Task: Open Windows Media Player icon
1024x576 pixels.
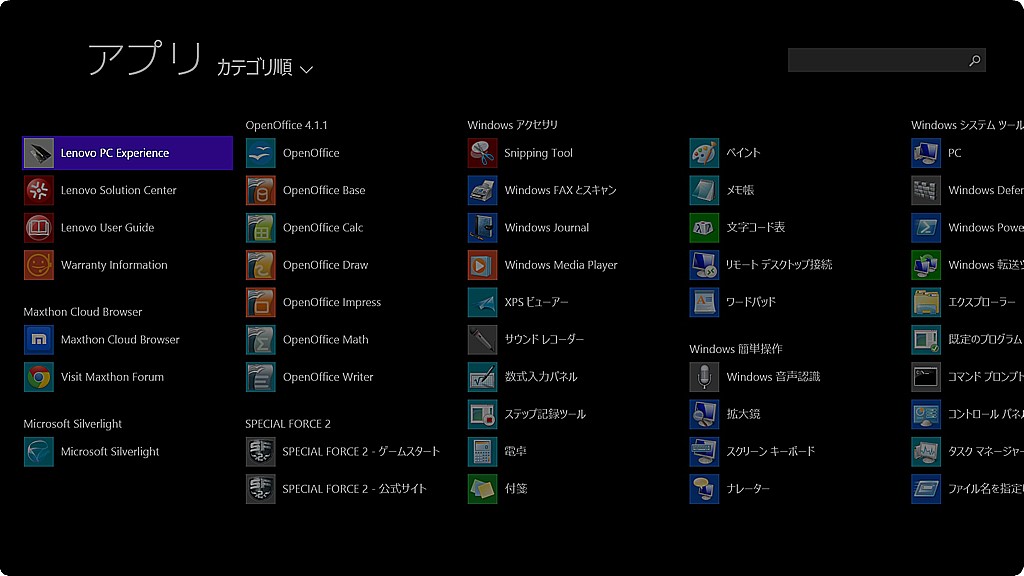Action: 482,265
